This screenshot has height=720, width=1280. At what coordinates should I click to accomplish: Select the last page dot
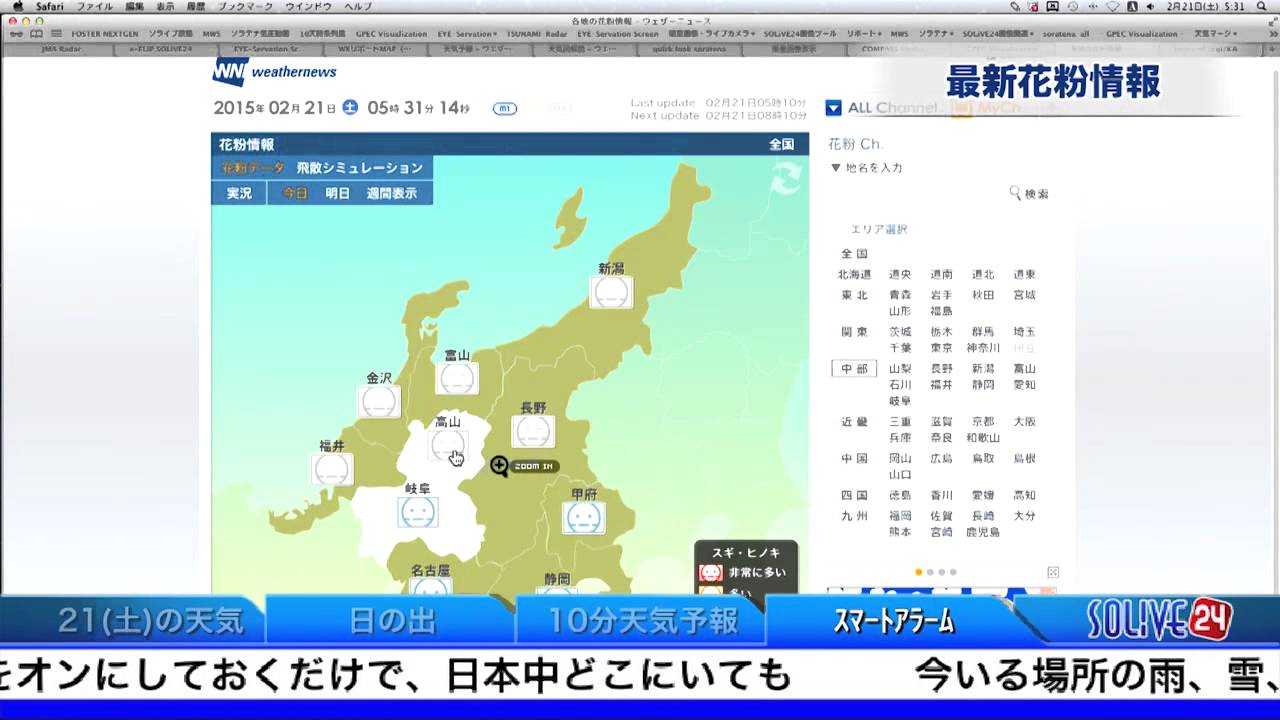(x=953, y=572)
